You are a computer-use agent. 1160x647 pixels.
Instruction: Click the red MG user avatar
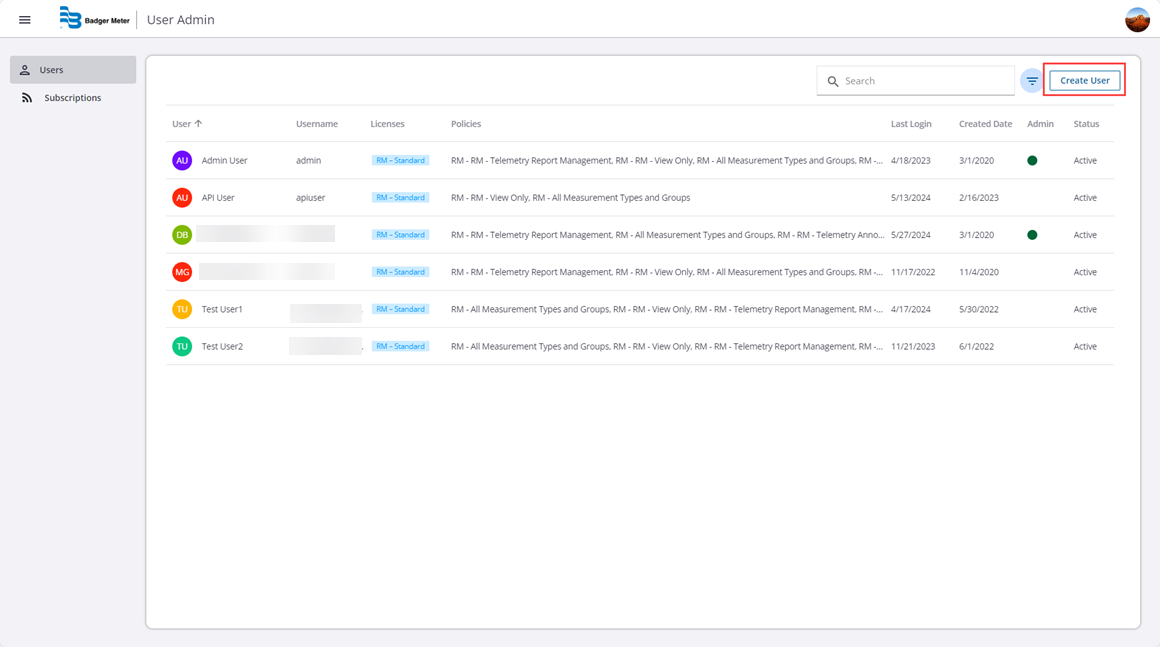click(182, 272)
